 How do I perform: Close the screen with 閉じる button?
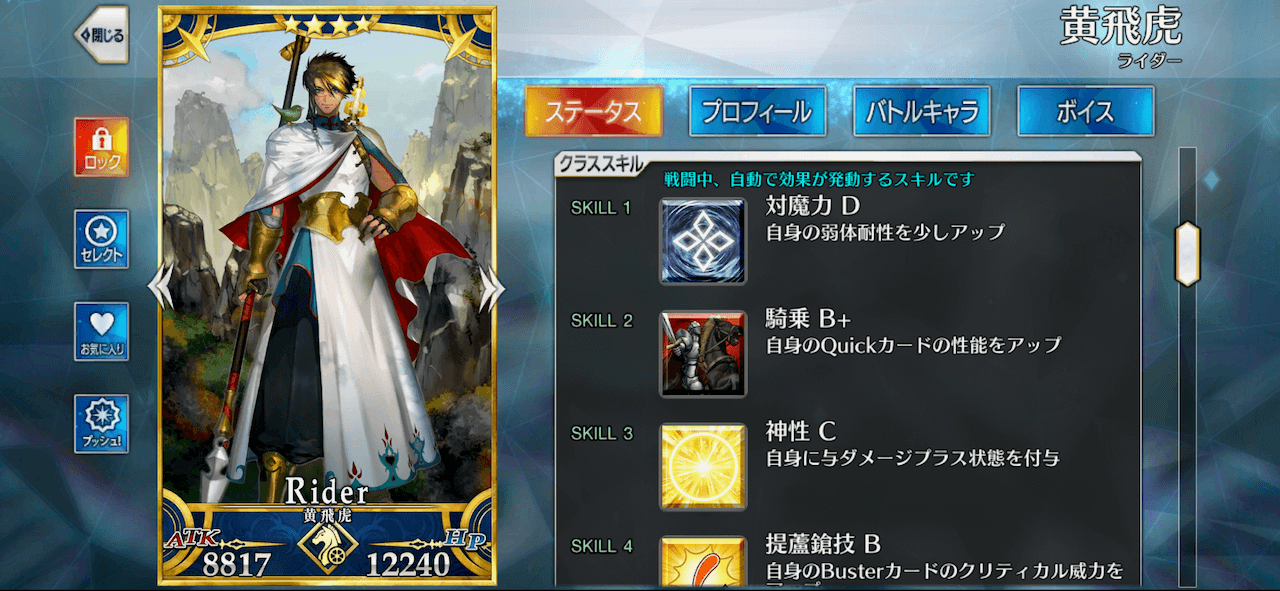click(102, 35)
